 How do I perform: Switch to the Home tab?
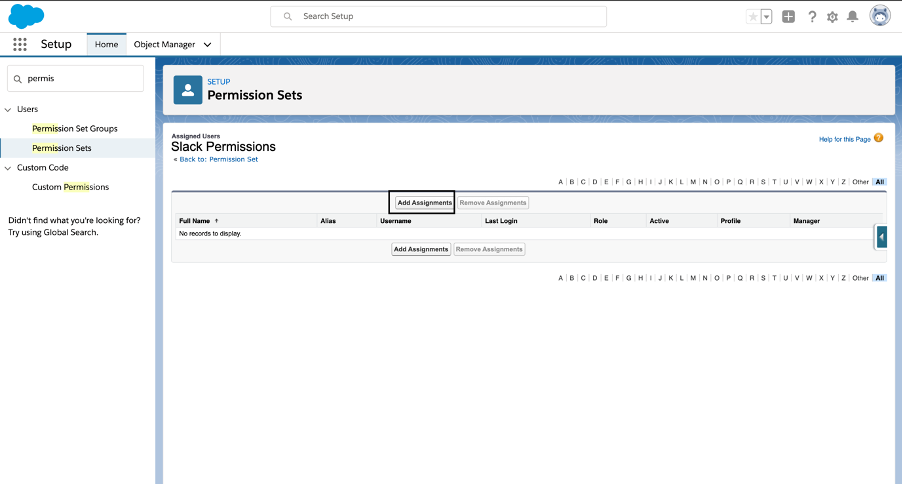pos(106,44)
